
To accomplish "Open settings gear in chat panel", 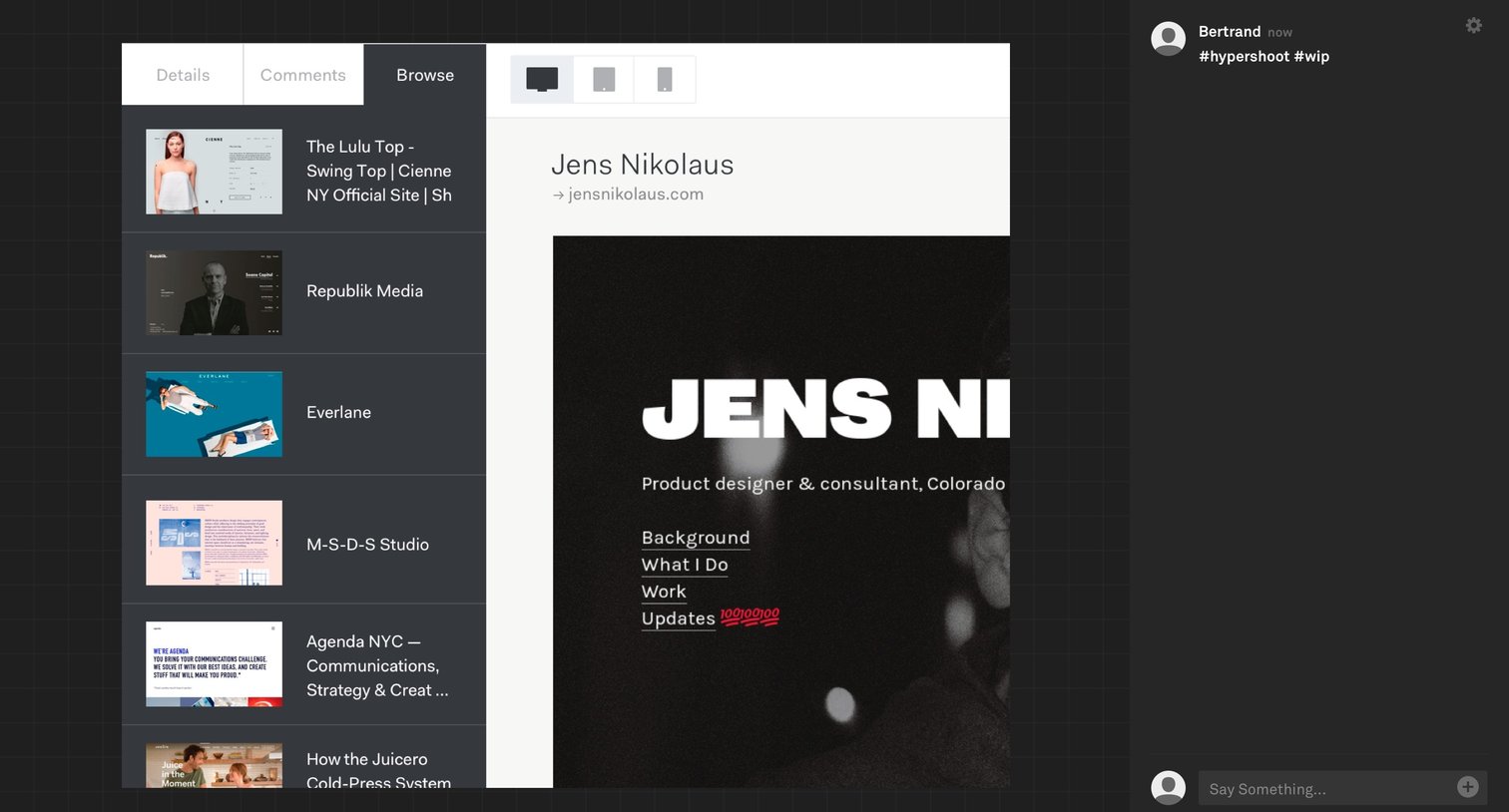I will point(1474,26).
